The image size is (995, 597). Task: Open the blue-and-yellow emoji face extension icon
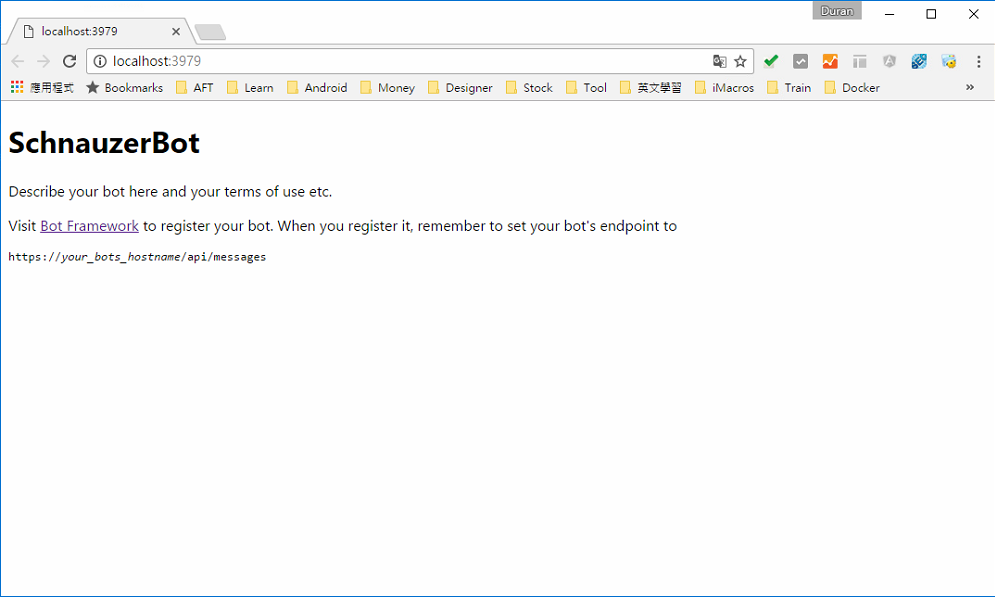tap(949, 61)
